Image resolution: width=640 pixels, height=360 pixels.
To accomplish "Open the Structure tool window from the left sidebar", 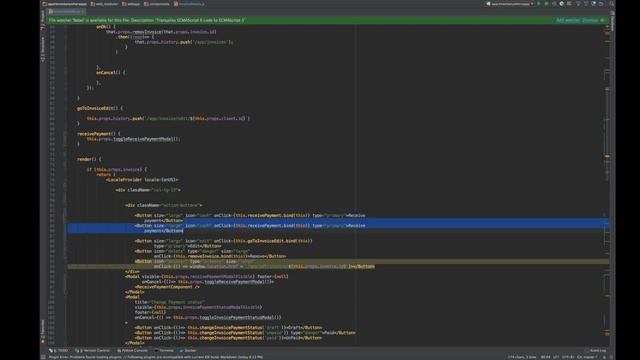I will 43,49.
